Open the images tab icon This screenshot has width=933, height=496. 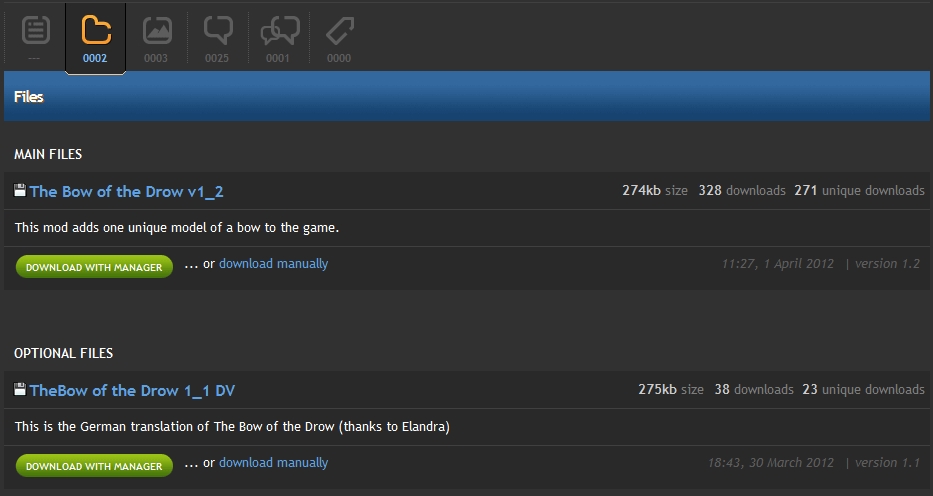click(x=156, y=30)
